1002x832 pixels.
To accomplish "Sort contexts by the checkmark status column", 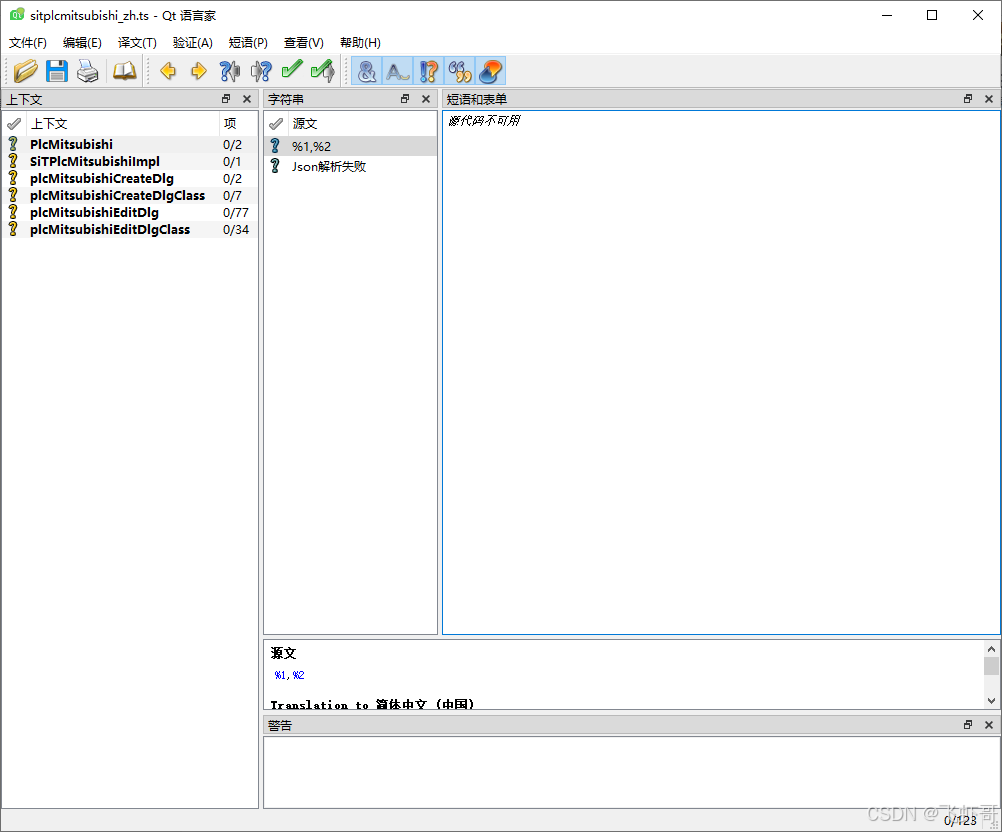I will pos(14,123).
